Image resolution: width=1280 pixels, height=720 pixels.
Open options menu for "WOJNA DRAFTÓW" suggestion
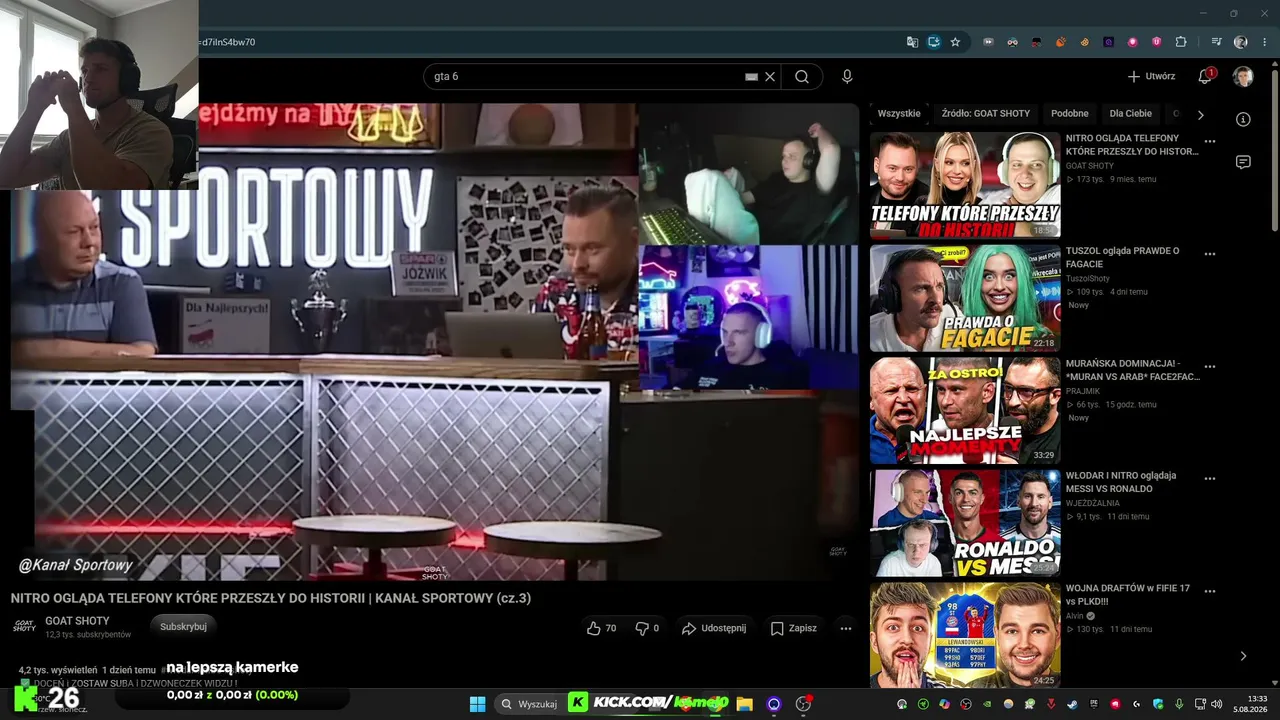point(1210,592)
